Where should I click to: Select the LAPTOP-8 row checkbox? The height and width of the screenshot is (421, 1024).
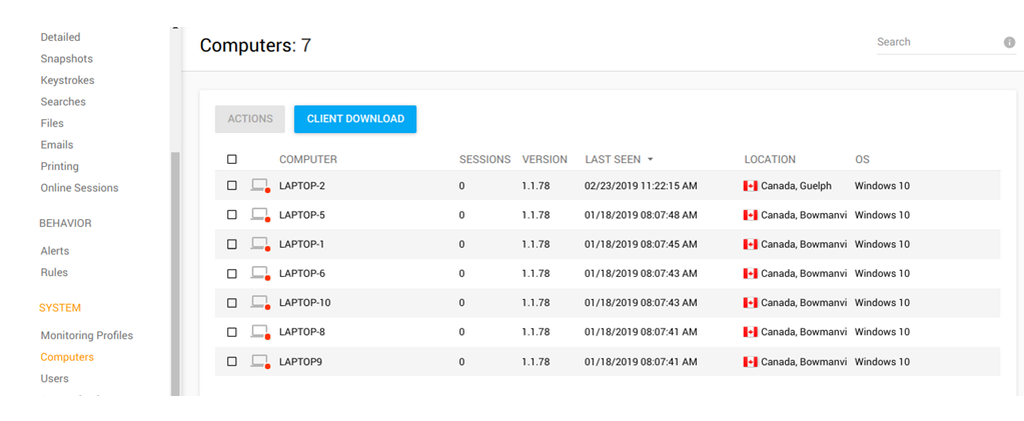(232, 332)
